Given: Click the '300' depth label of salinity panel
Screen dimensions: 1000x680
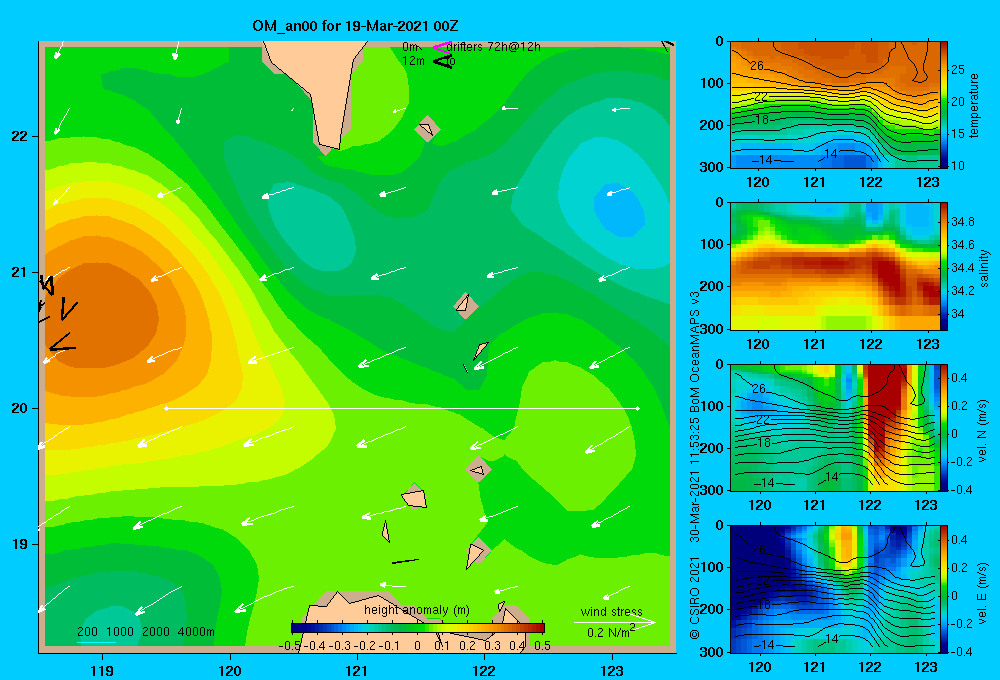Looking at the screenshot, I should [x=712, y=329].
